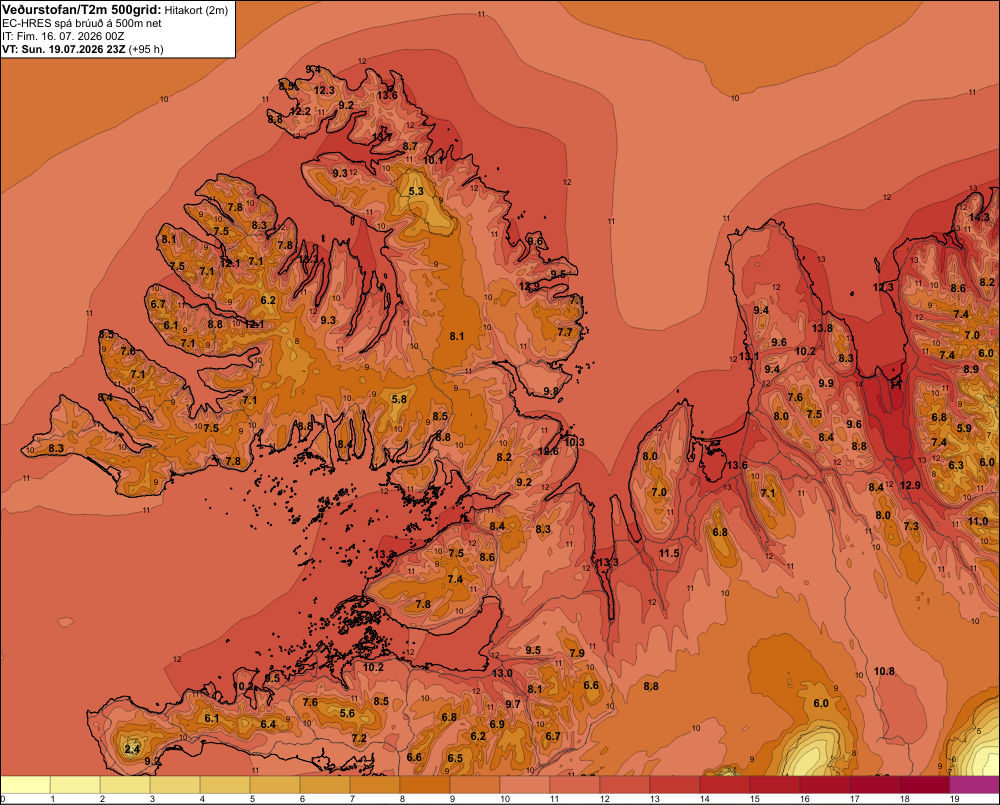Image resolution: width=1000 pixels, height=805 pixels.
Task: Select the dark red 18–19 legend swatch
Action: [925, 785]
